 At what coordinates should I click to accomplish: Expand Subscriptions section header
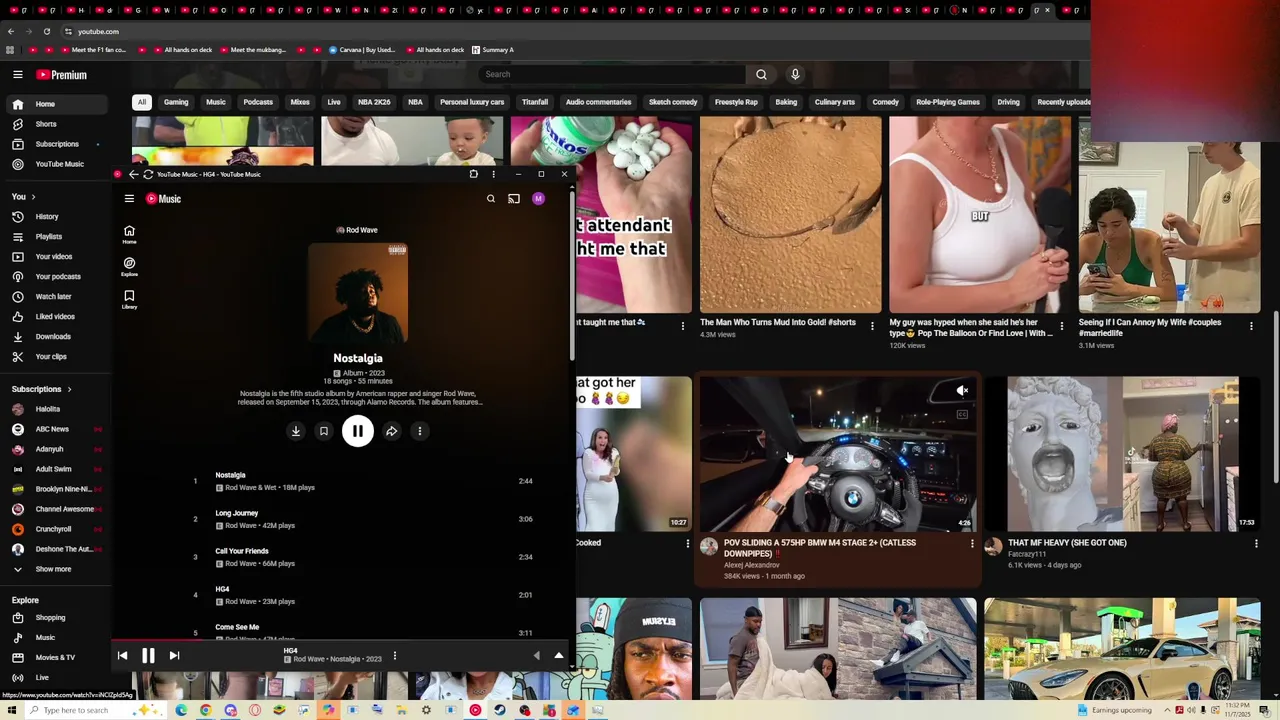point(42,389)
